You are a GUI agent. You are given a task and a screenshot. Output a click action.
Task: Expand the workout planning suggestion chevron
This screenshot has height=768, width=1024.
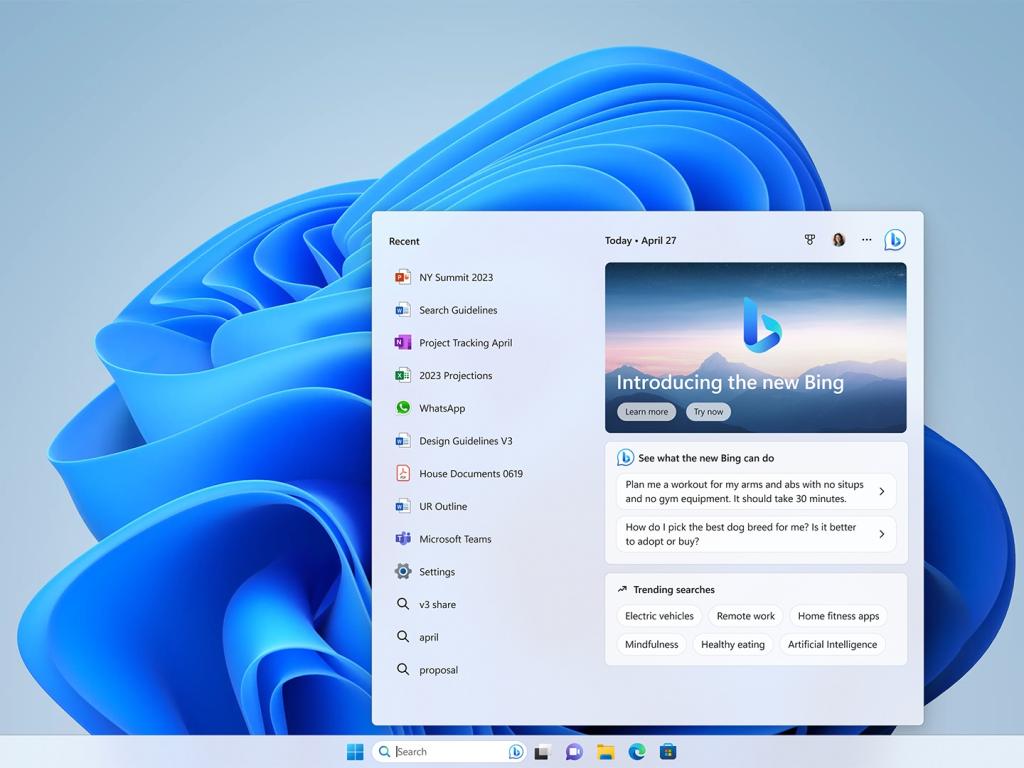point(881,491)
